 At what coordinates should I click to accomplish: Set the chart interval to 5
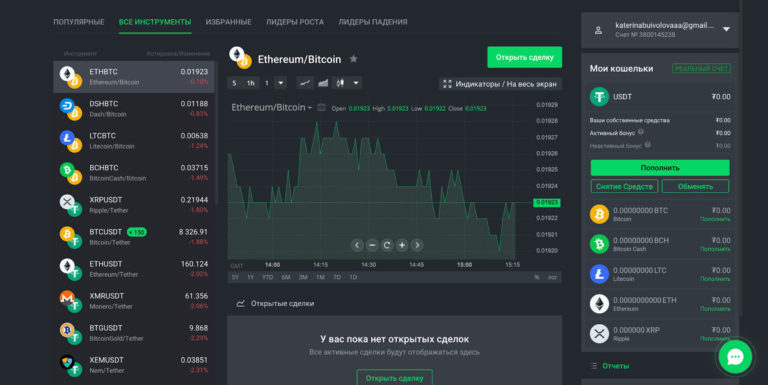pyautogui.click(x=234, y=83)
